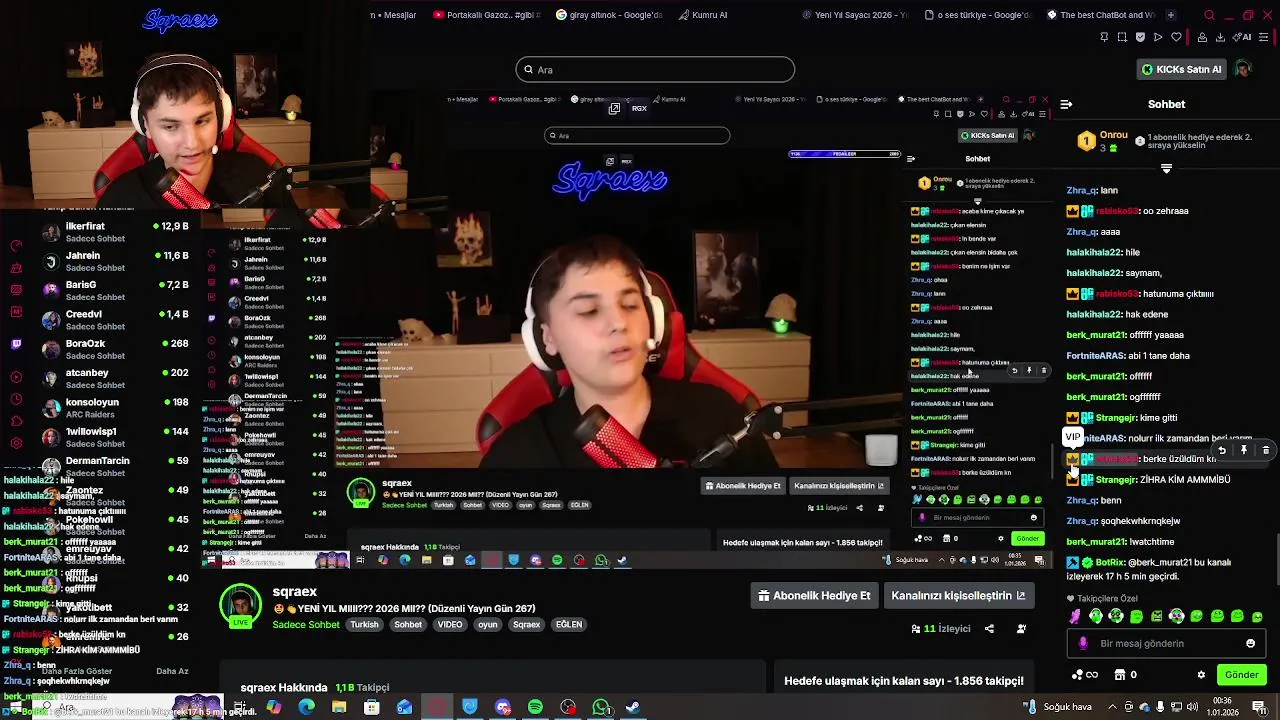Switch to giray altınok Google tab
Image resolution: width=1280 pixels, height=720 pixels.
[609, 15]
